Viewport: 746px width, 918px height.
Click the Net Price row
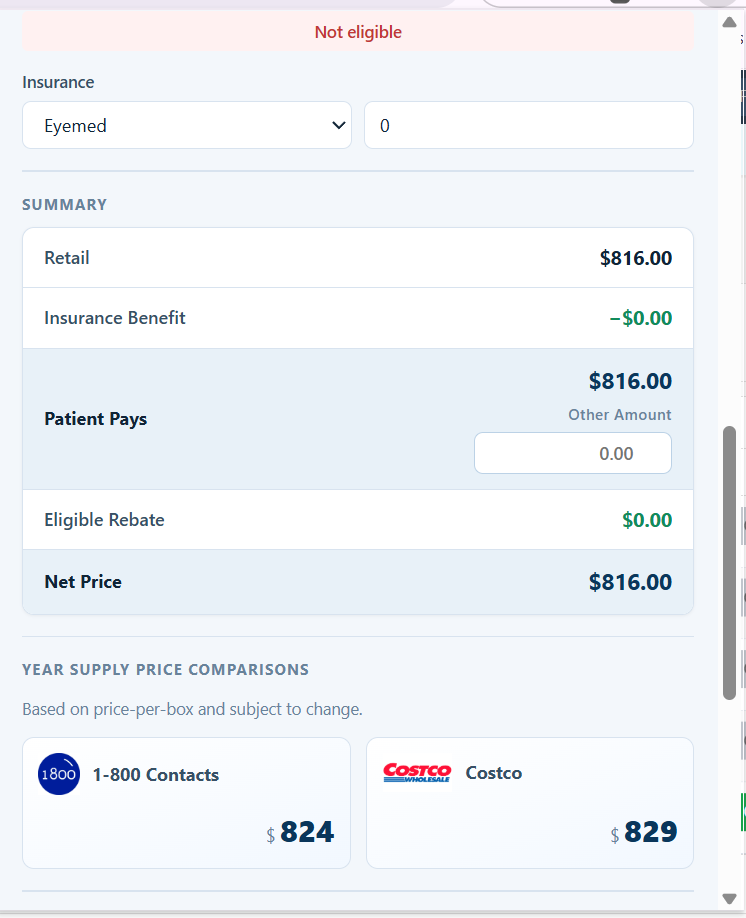(x=357, y=581)
